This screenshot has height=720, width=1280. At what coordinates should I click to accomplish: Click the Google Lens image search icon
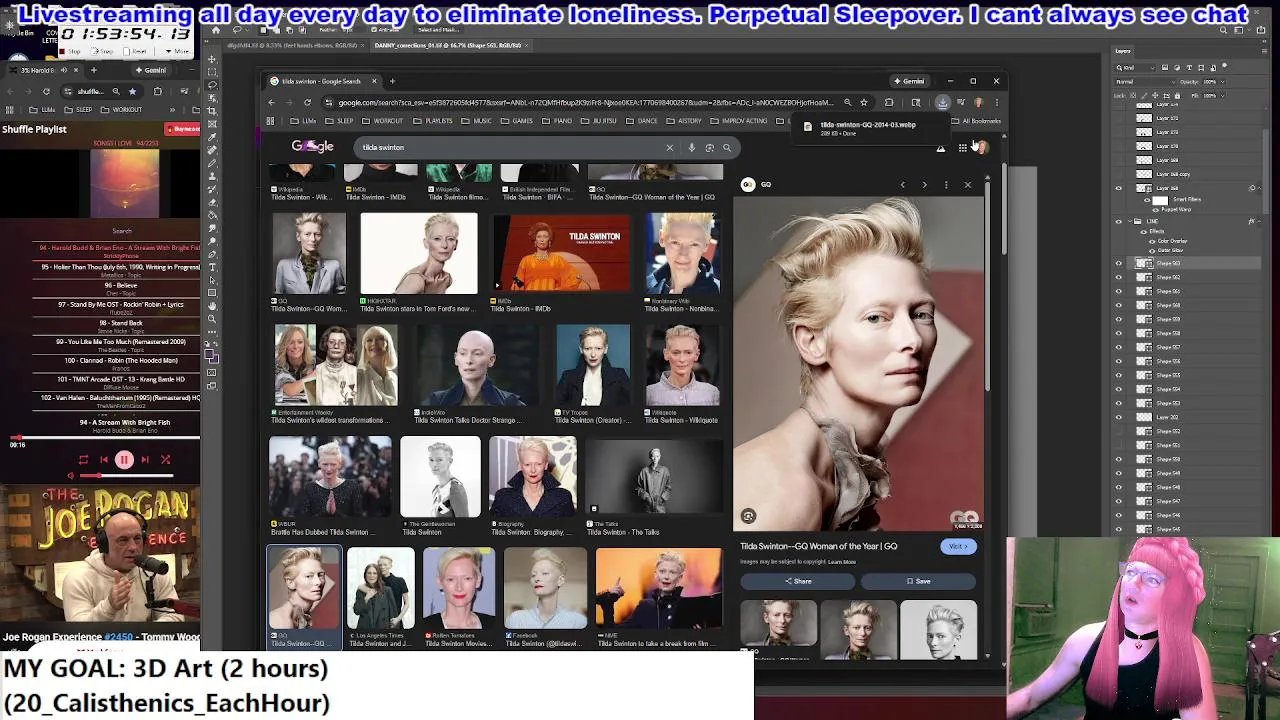pyautogui.click(x=709, y=147)
